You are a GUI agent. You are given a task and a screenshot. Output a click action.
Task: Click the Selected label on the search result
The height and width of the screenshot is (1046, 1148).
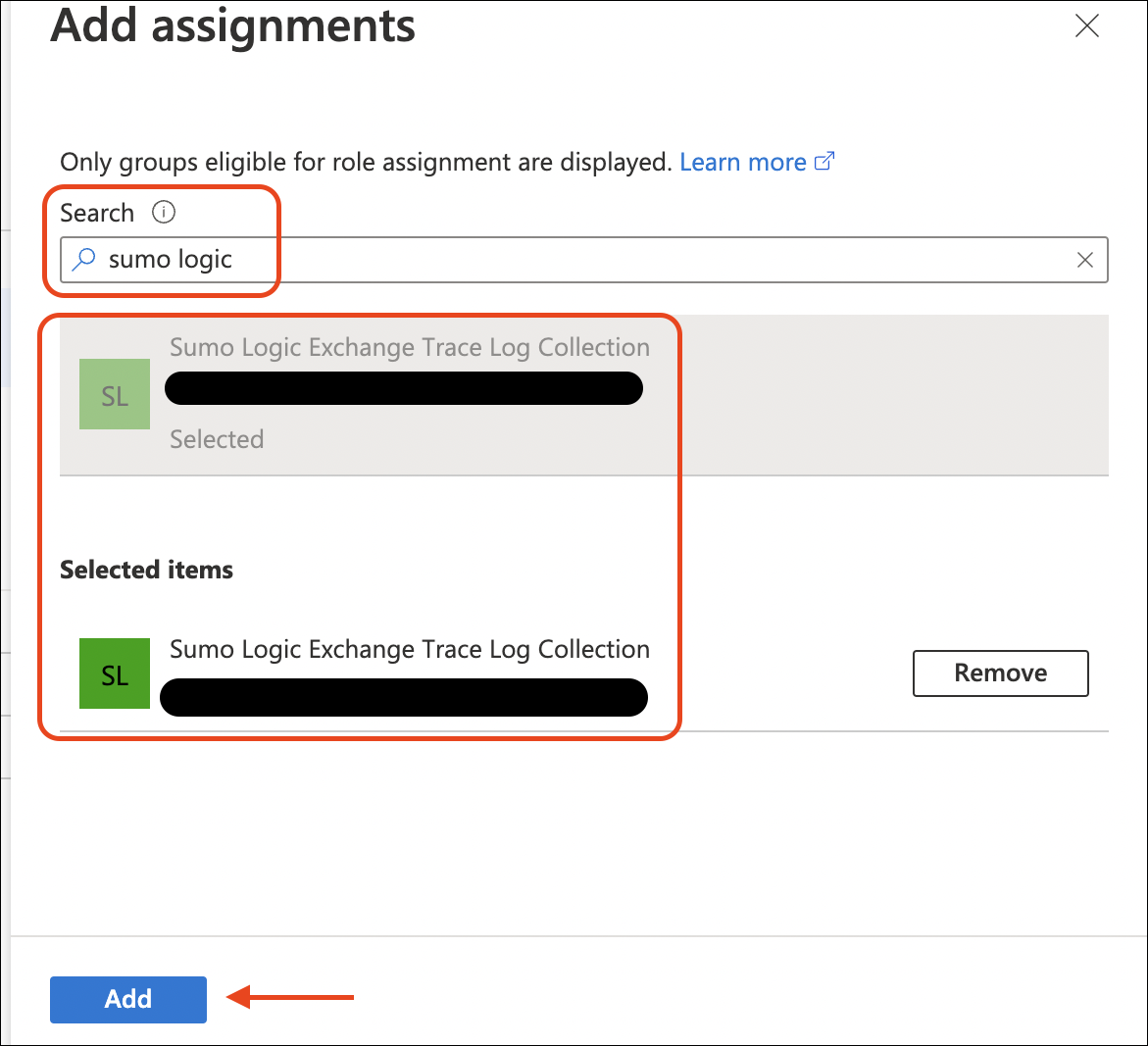217,439
